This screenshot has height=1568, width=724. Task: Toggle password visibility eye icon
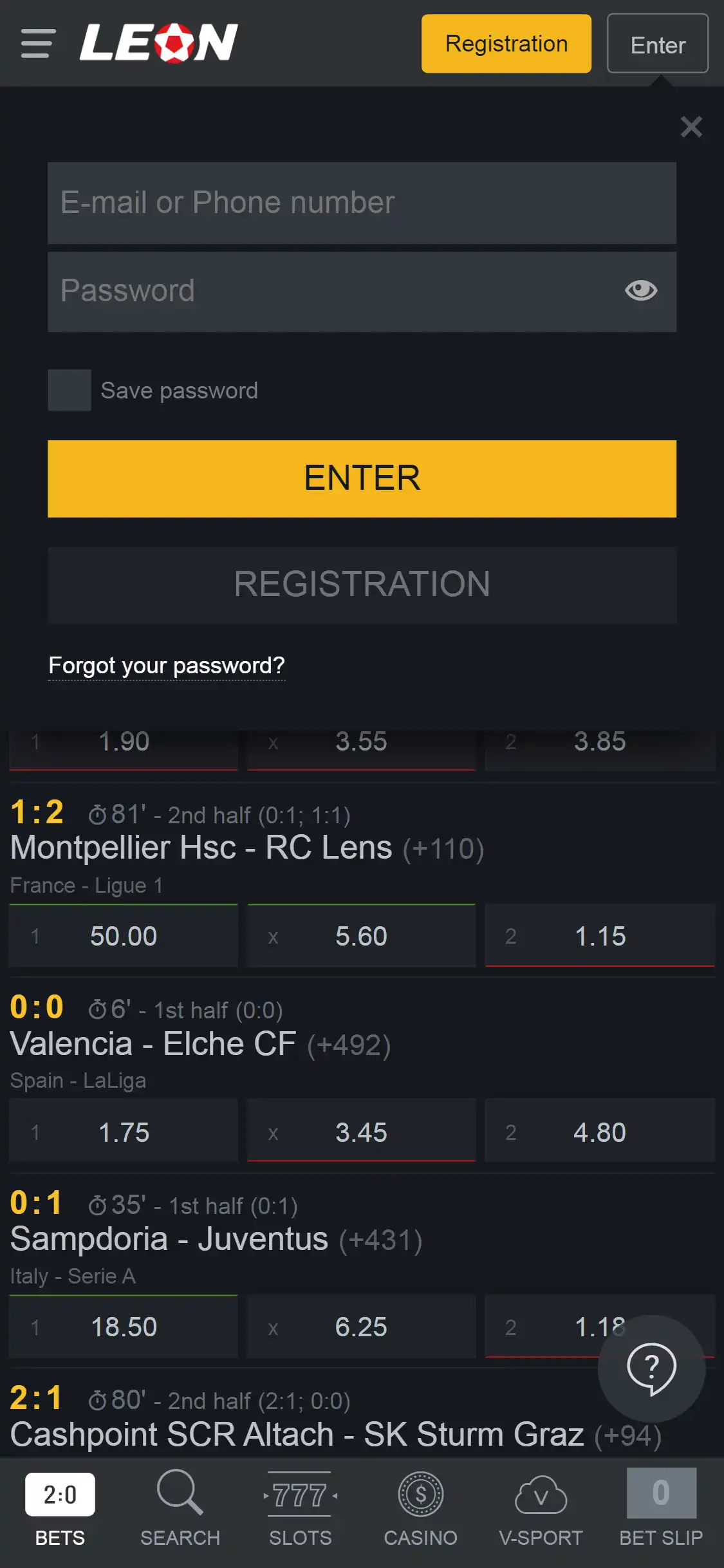pos(640,290)
